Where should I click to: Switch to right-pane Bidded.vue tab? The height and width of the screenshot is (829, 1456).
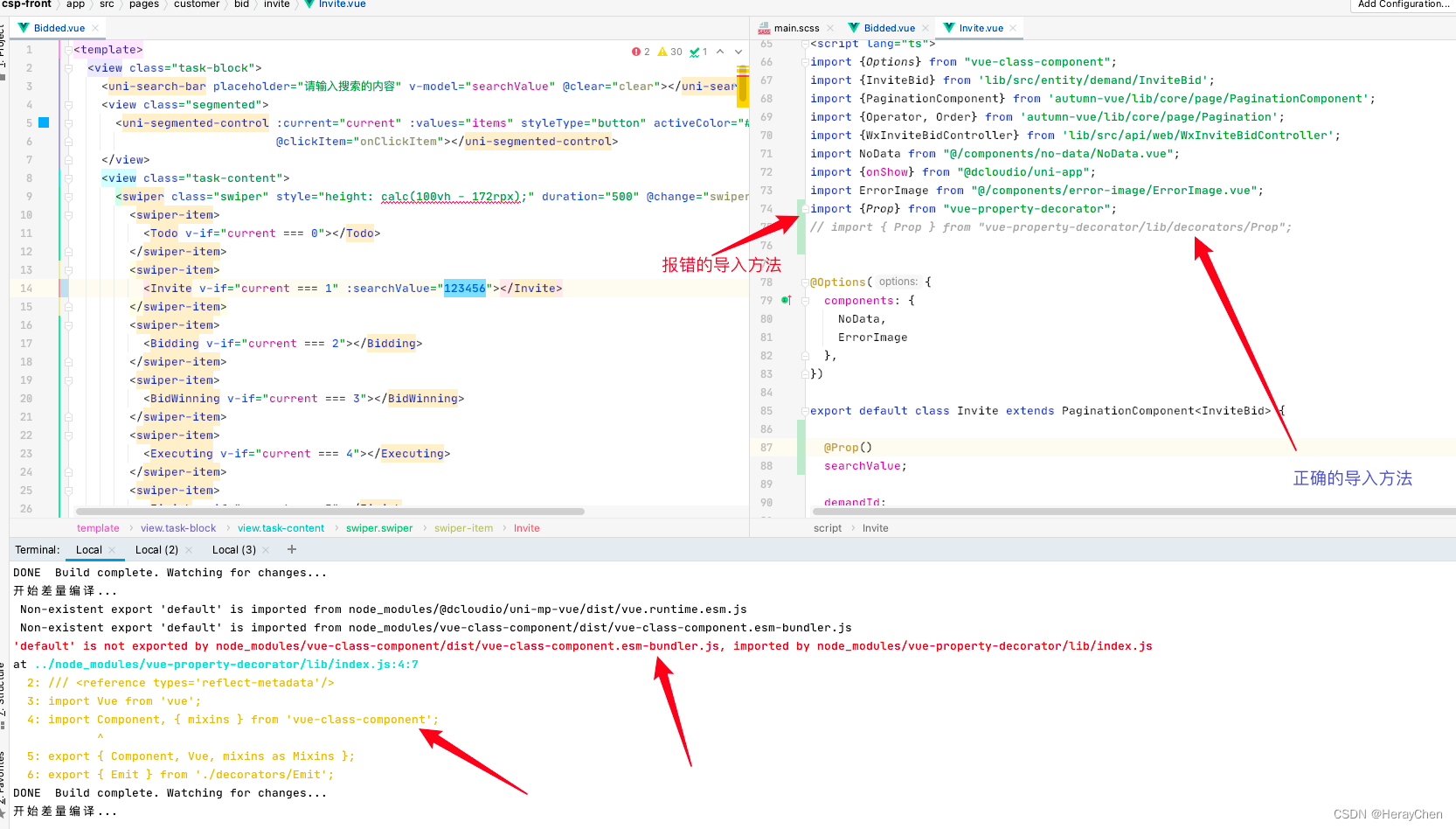[890, 28]
